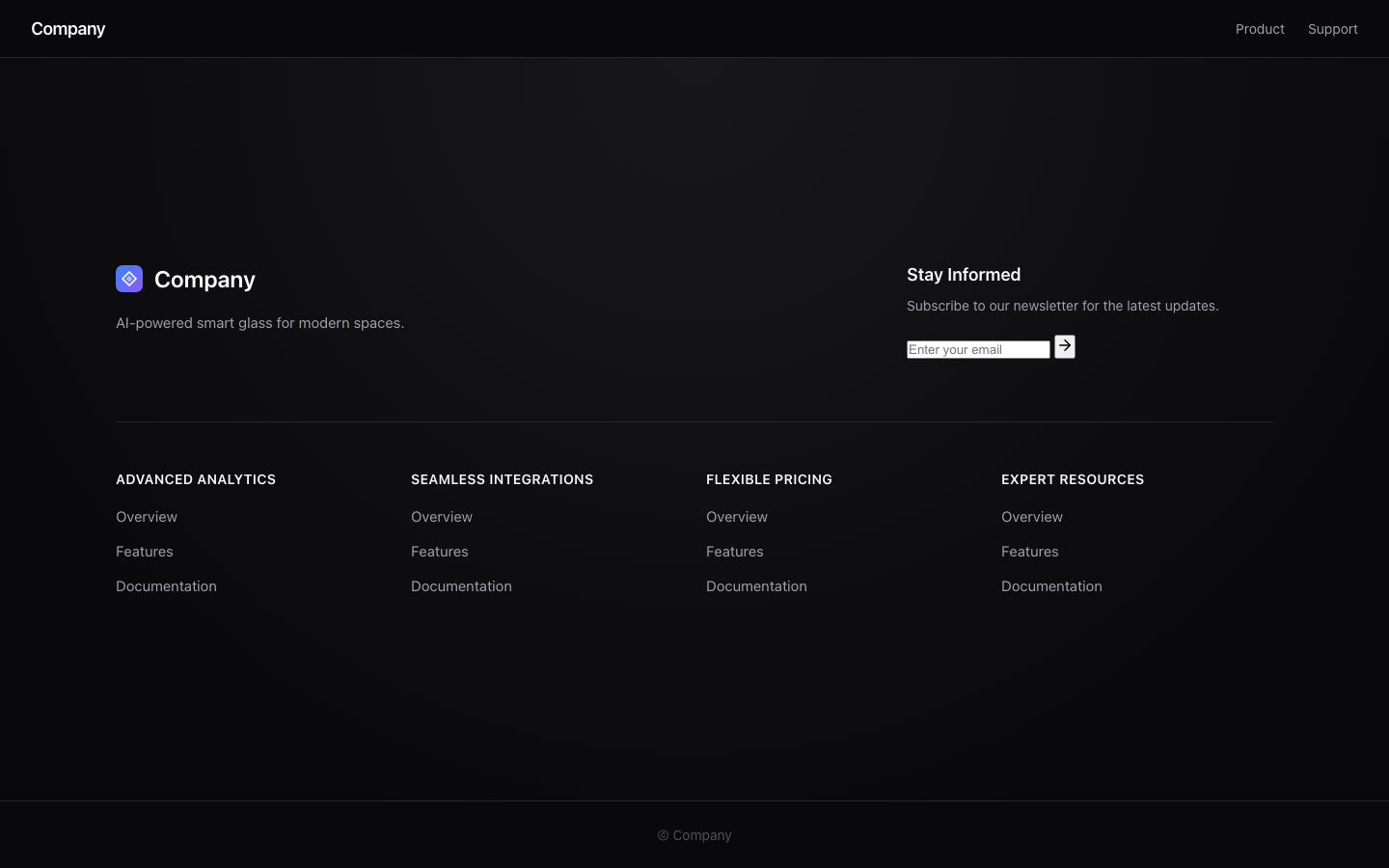Click the purple diamond Company logo icon

pos(129,279)
